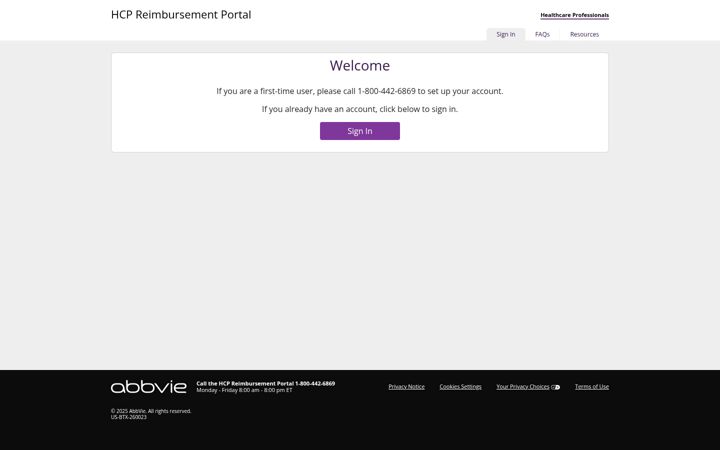Click the AbbVie logo in footer
This screenshot has width=720, height=450.
click(148, 387)
